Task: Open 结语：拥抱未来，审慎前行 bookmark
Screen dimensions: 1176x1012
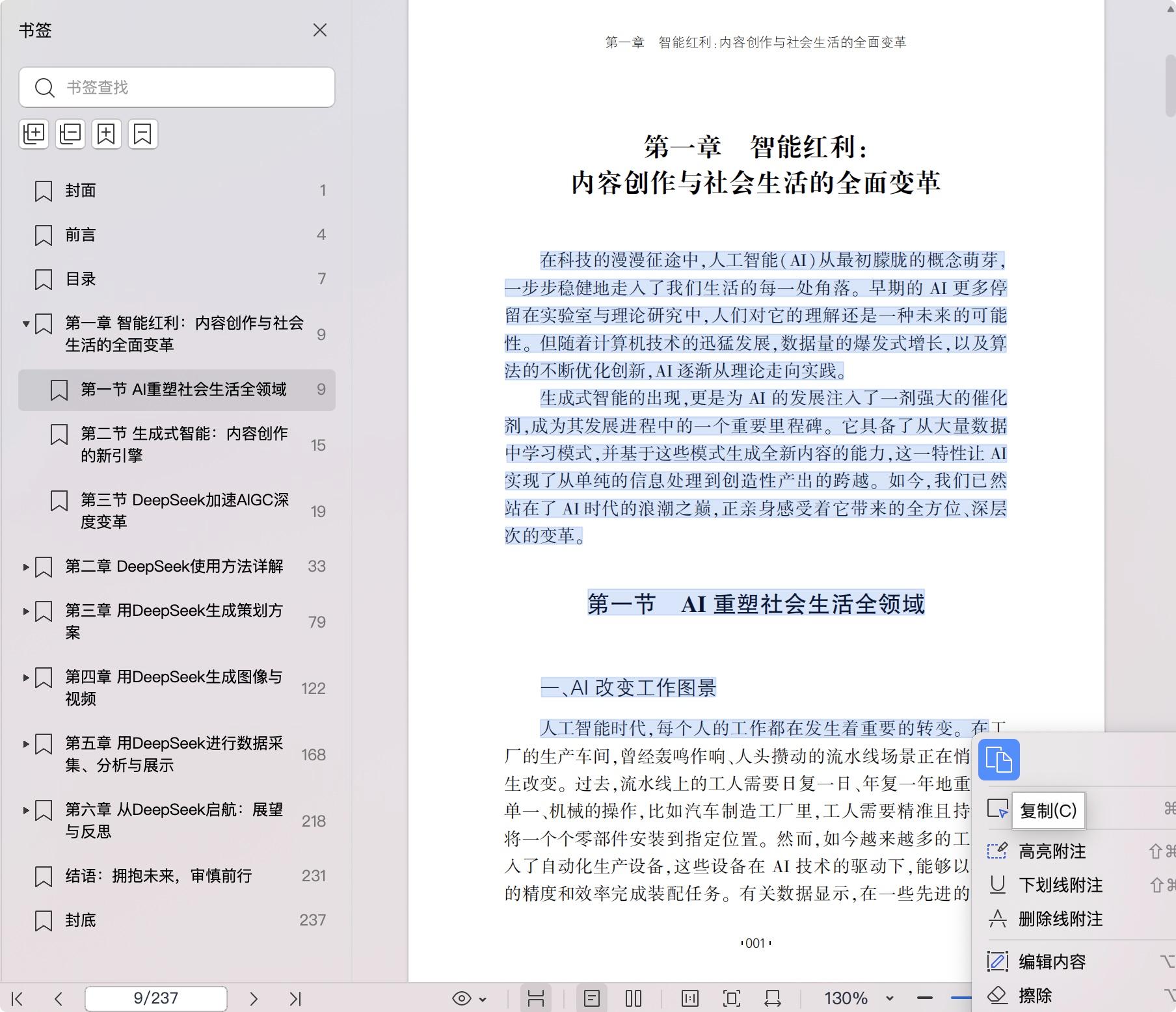Action: [x=177, y=876]
